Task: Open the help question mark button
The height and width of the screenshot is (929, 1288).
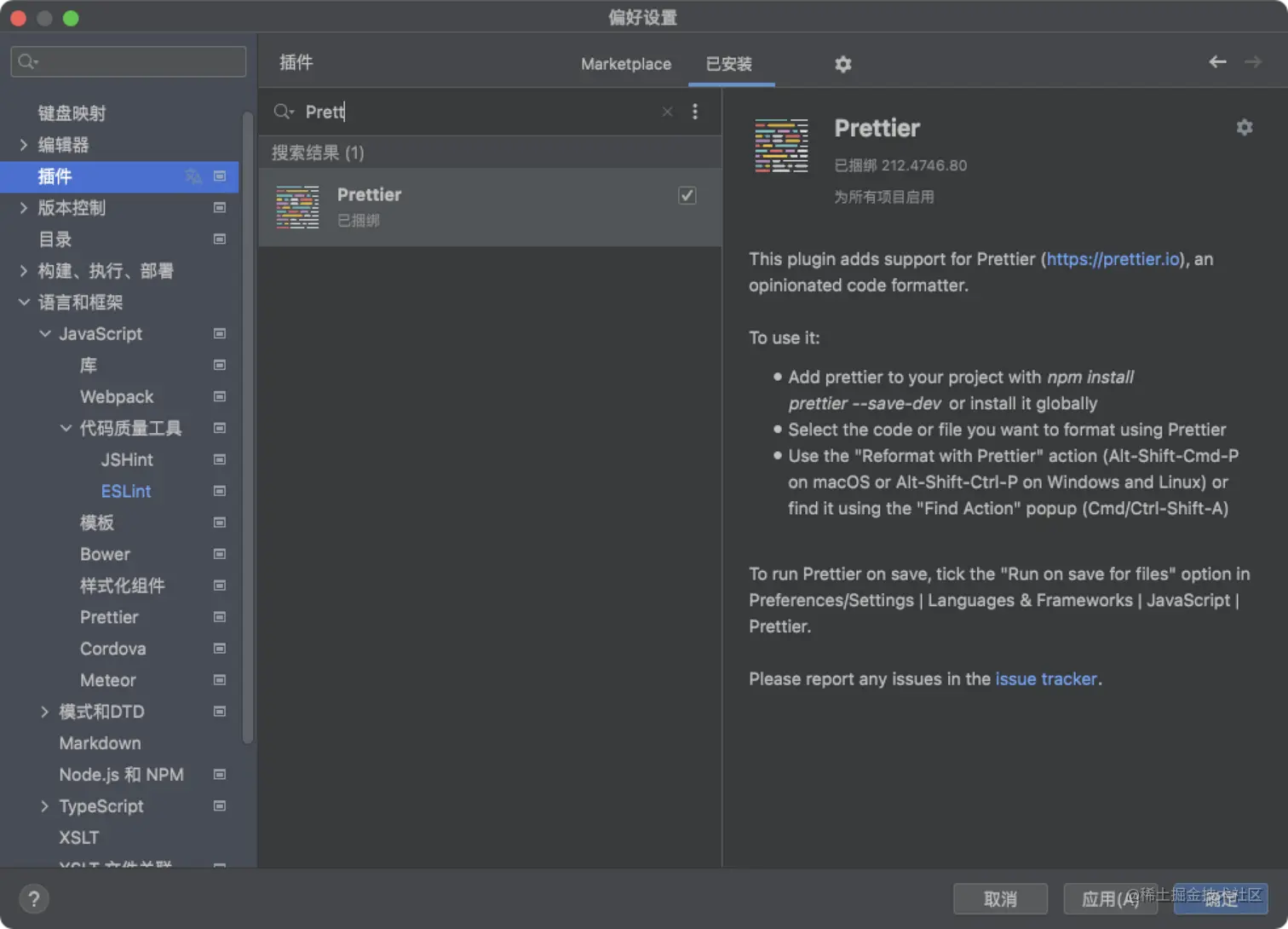Action: click(34, 898)
